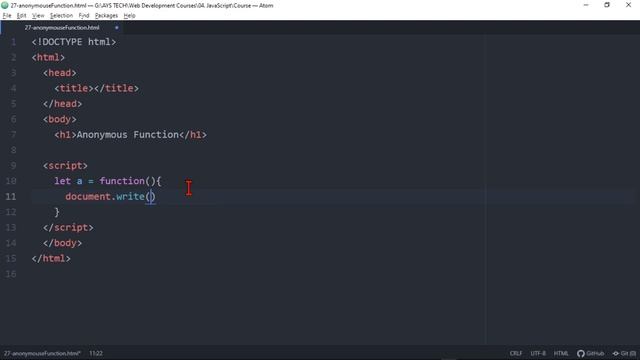Click the 11:22 cursor position indicator
The image size is (640, 360).
[x=96, y=353]
